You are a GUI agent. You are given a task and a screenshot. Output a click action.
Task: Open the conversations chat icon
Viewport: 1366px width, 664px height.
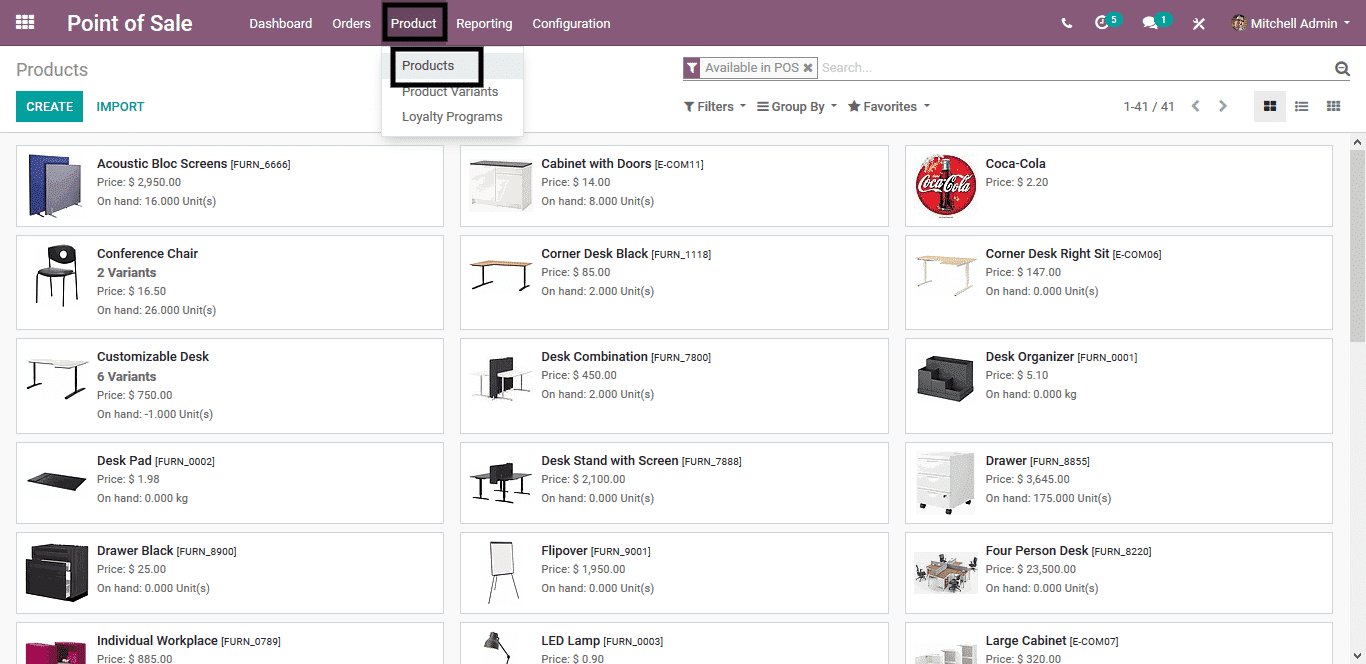[1150, 23]
